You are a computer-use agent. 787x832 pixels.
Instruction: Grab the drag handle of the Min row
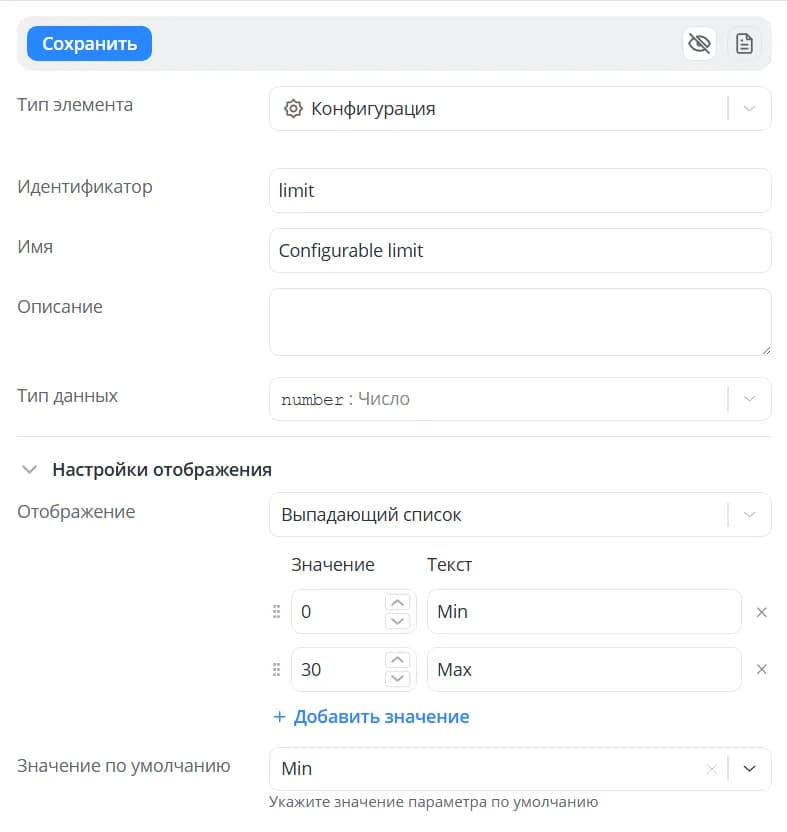click(276, 612)
